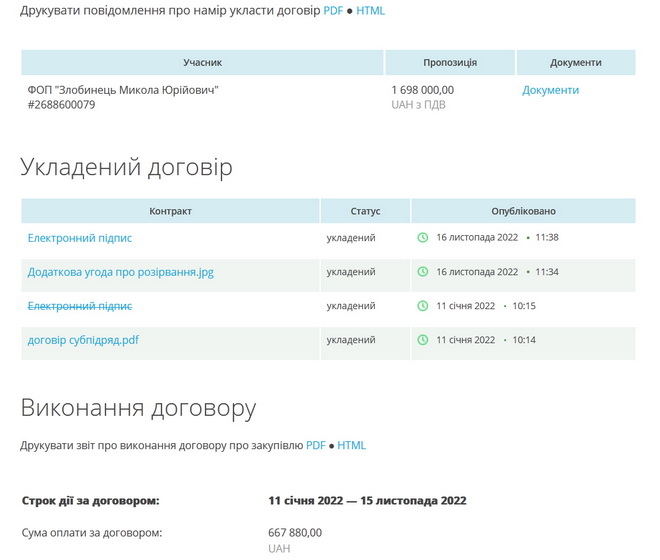660x560 pixels.
Task: Open the Електронний підпис published 16 листопада
Action: click(x=80, y=238)
